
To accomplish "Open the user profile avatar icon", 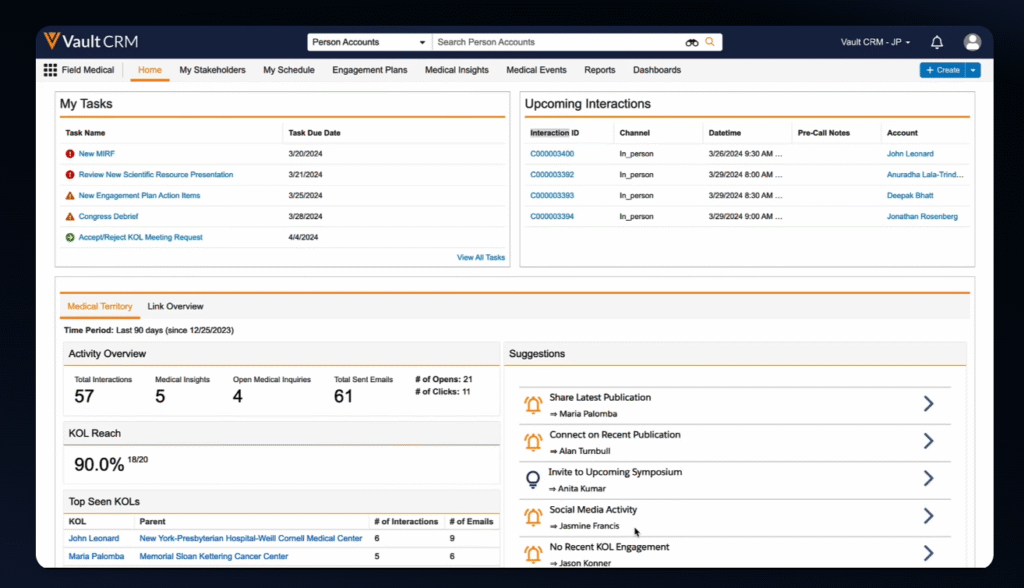I will (x=971, y=41).
